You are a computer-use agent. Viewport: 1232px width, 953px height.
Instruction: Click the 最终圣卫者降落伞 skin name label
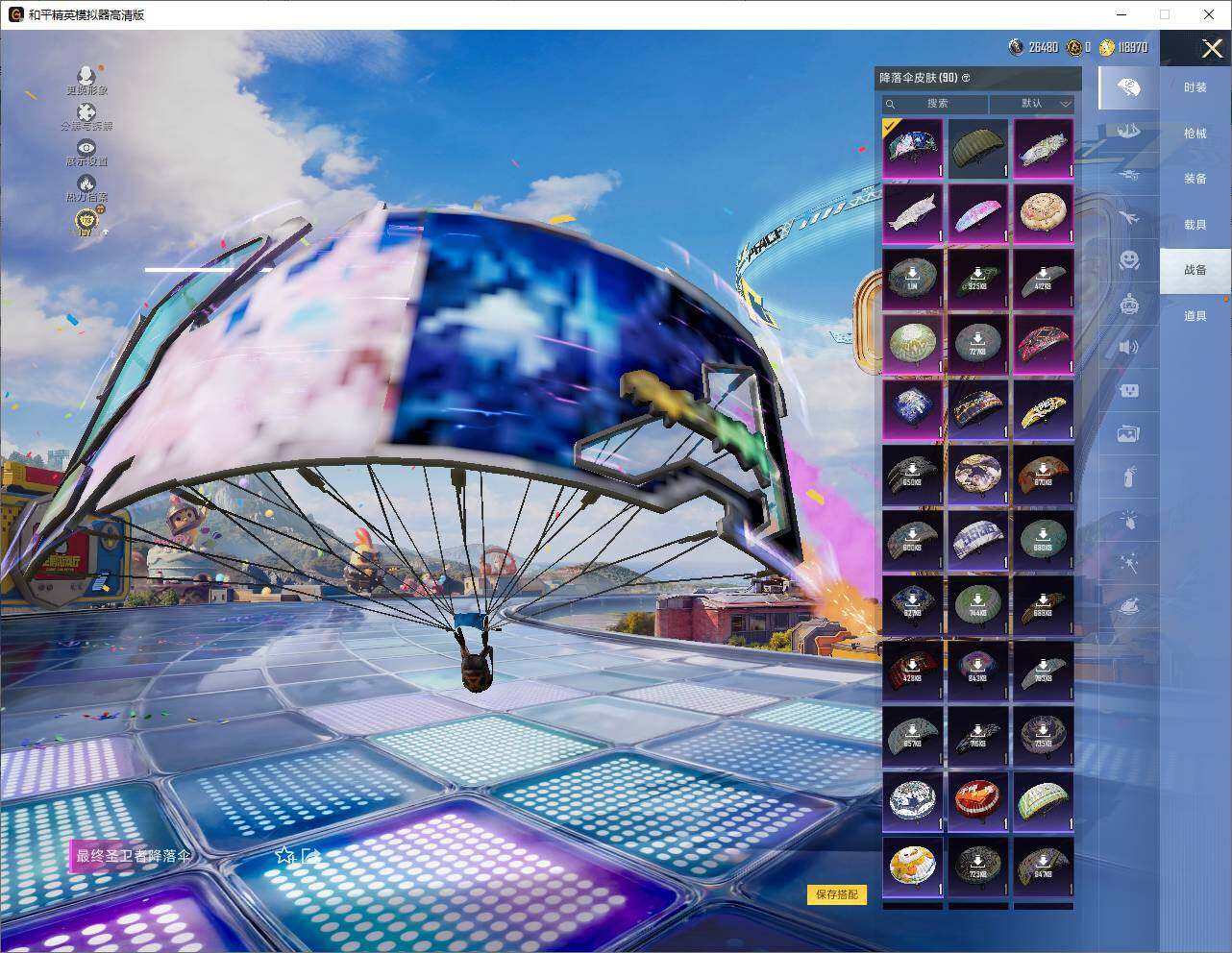pyautogui.click(x=134, y=855)
